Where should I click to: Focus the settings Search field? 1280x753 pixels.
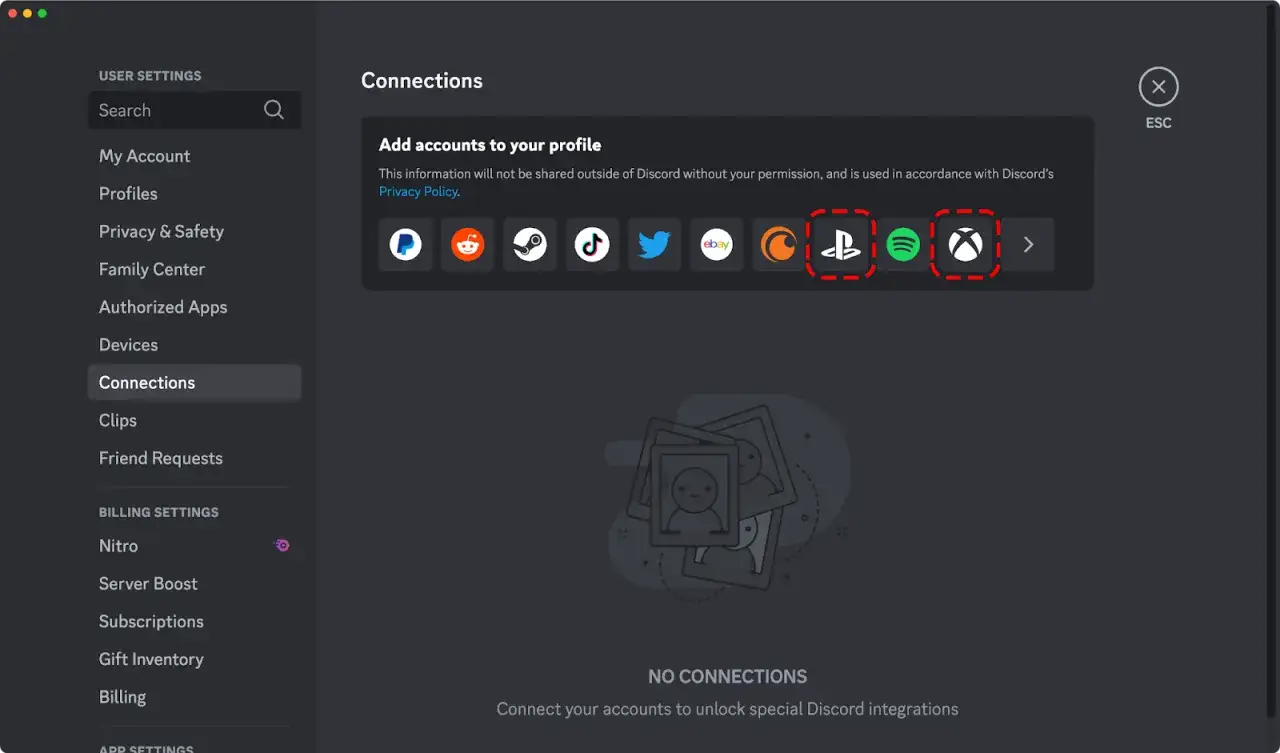(x=194, y=110)
